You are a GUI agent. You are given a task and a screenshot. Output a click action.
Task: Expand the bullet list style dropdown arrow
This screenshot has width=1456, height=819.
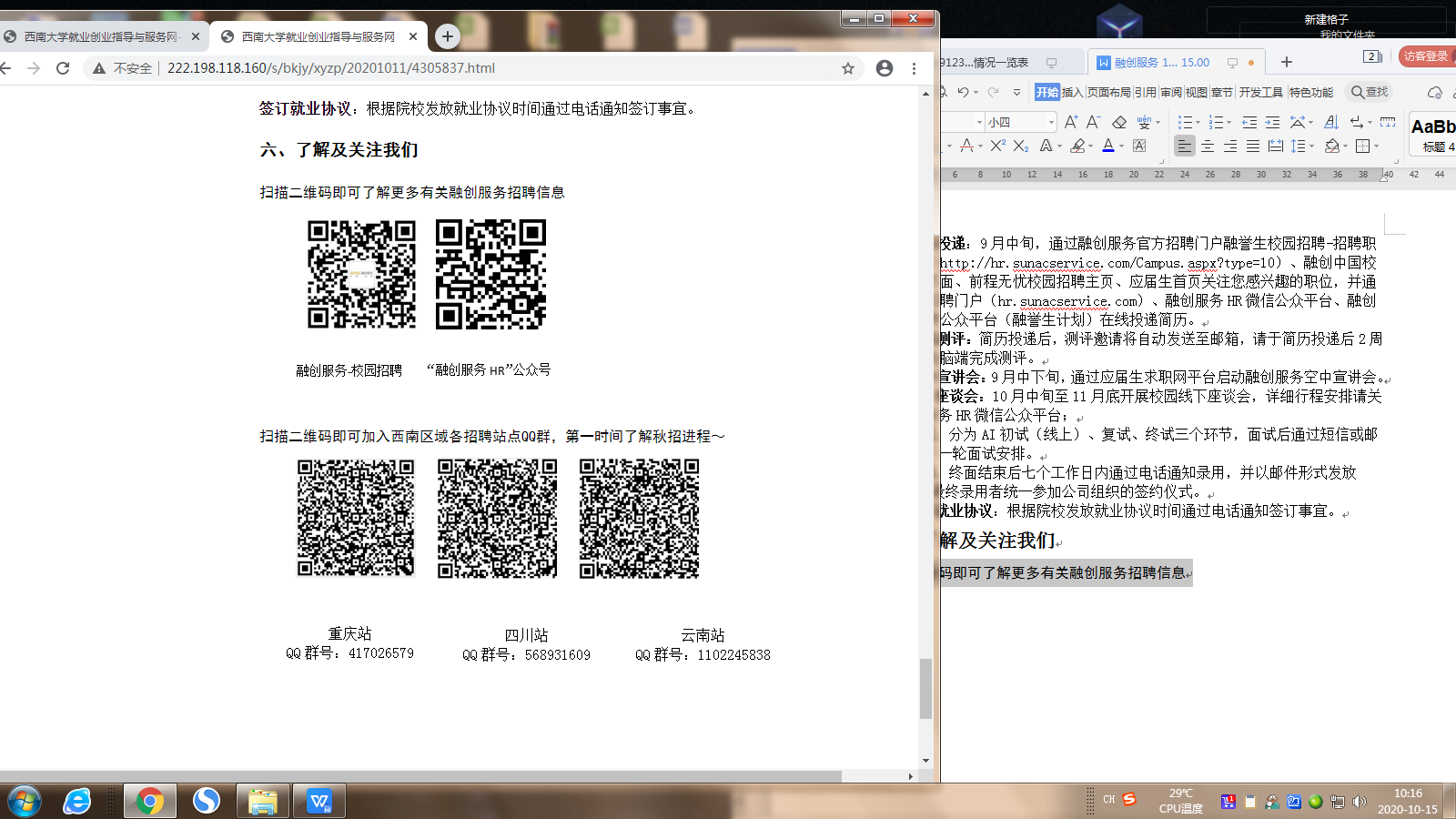click(1198, 122)
